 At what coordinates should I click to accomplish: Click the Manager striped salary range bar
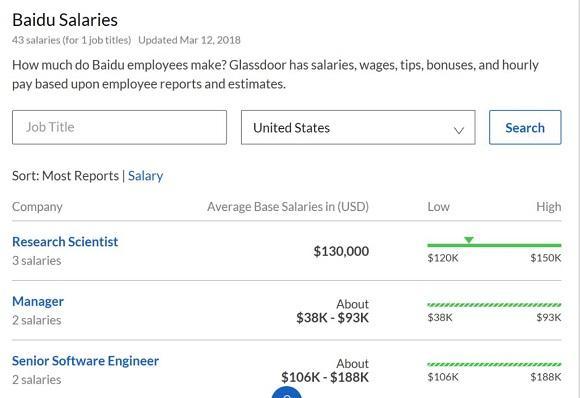coord(494,305)
